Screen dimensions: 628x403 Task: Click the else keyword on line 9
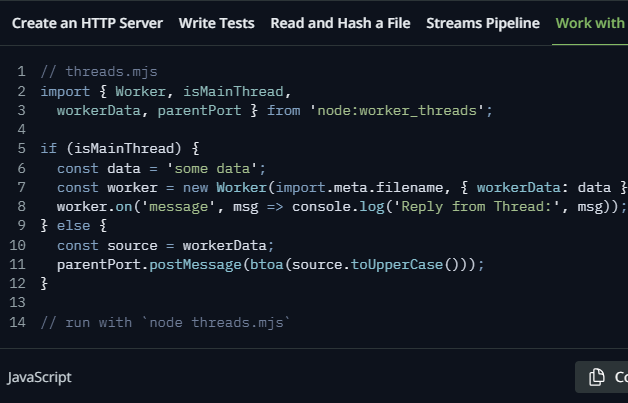[x=73, y=226]
